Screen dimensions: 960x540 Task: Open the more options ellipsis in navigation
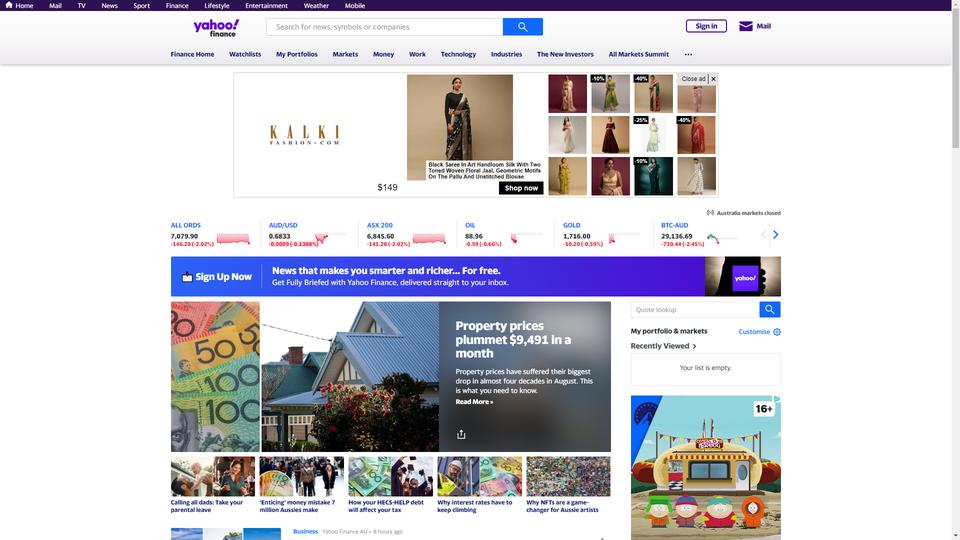[688, 54]
